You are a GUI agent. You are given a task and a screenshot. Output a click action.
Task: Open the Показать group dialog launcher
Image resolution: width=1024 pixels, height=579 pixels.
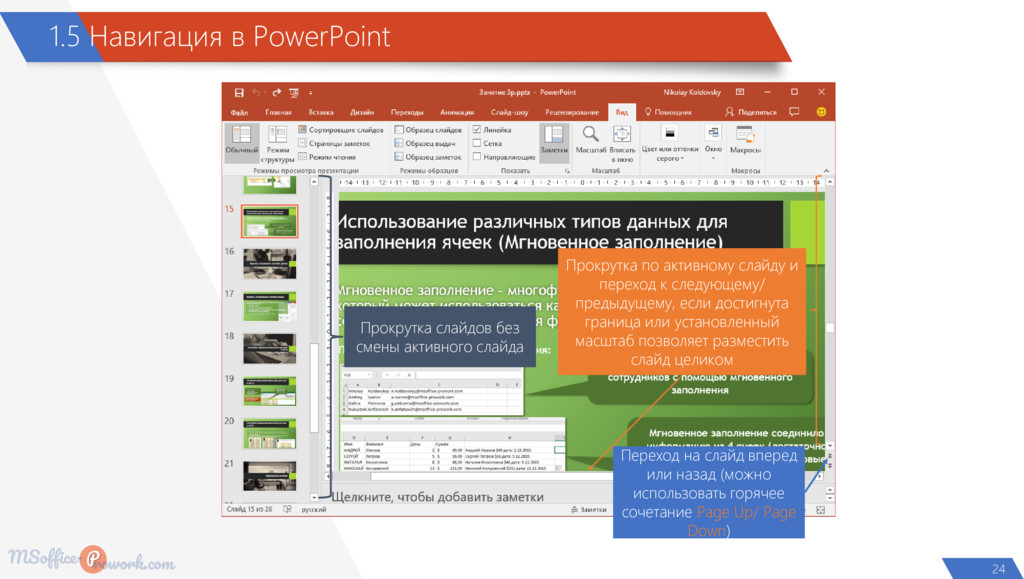pyautogui.click(x=567, y=171)
